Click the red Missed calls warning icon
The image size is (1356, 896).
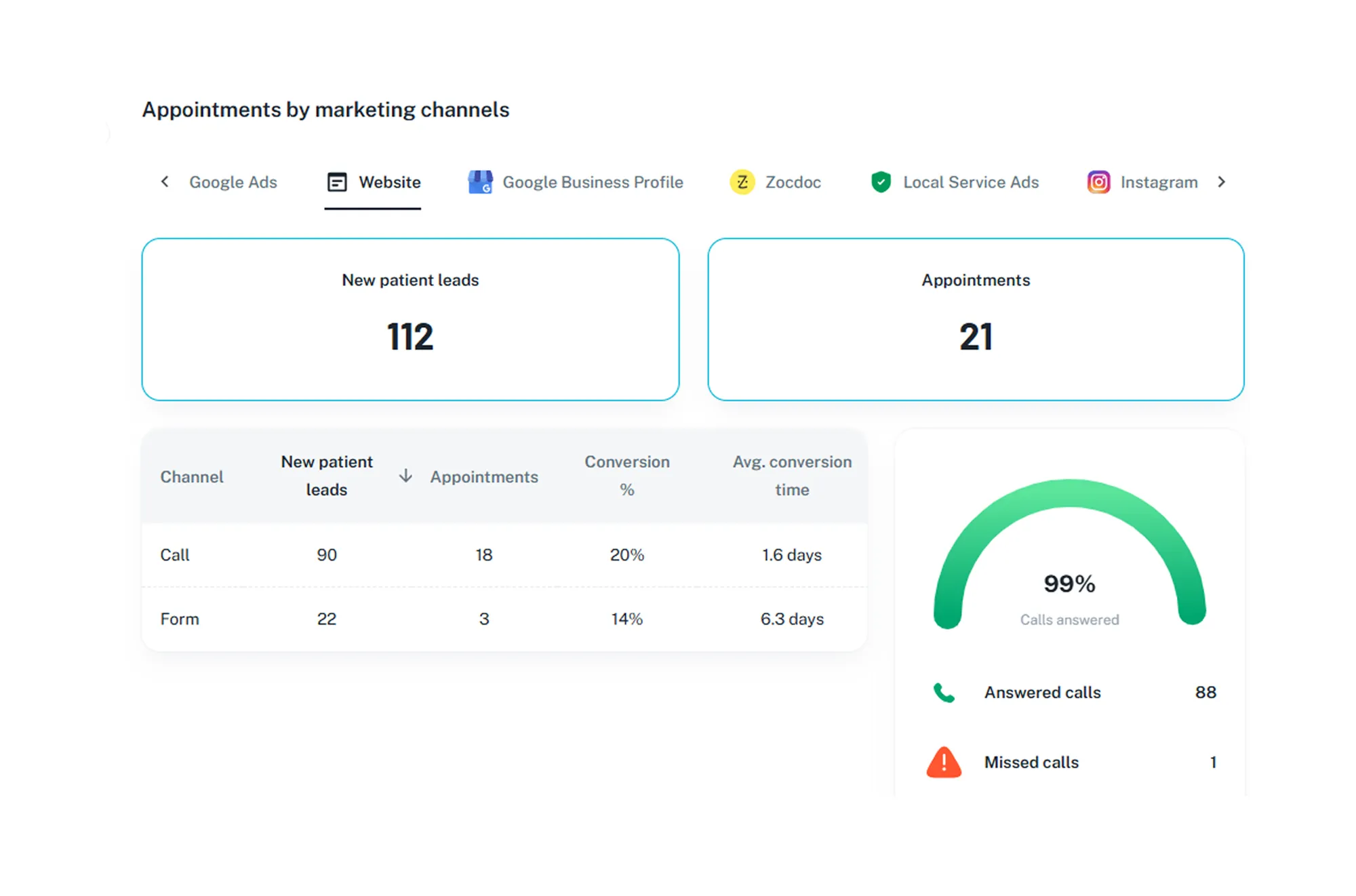944,762
